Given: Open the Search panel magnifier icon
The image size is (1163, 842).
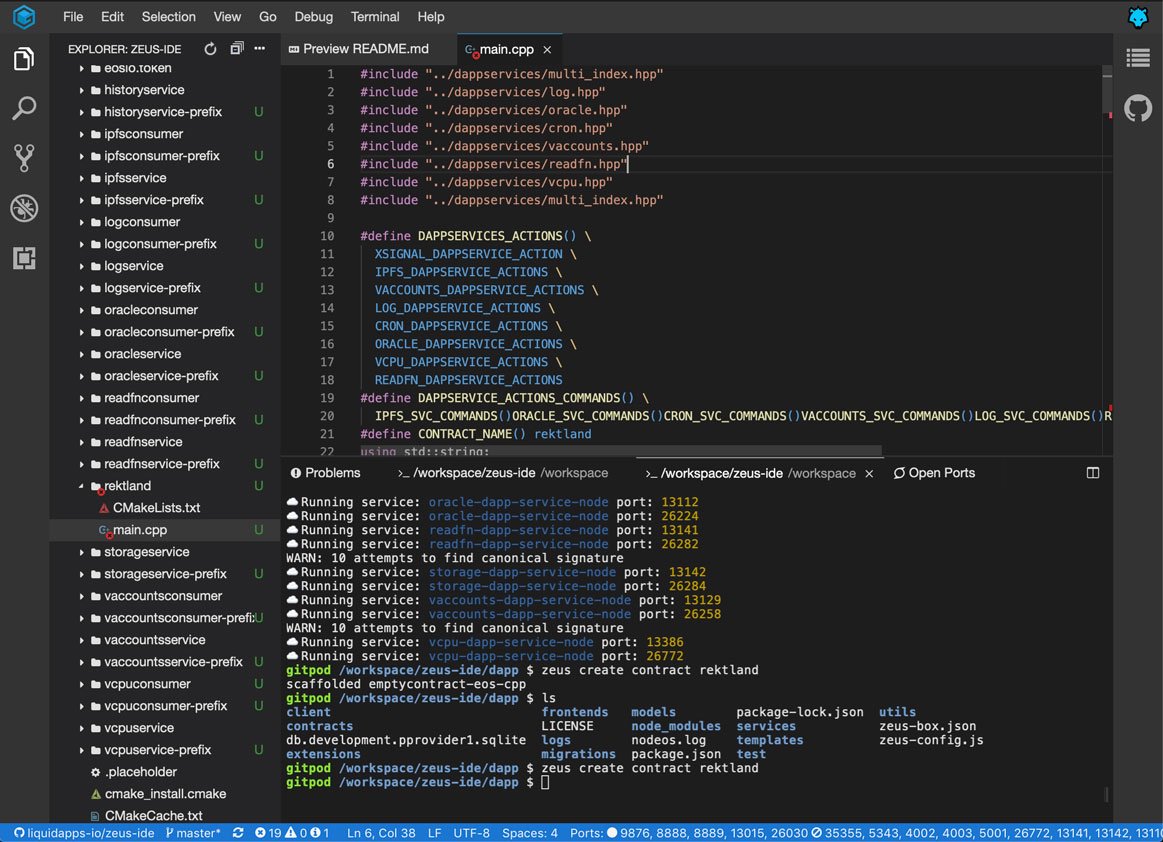Looking at the screenshot, I should click(24, 109).
